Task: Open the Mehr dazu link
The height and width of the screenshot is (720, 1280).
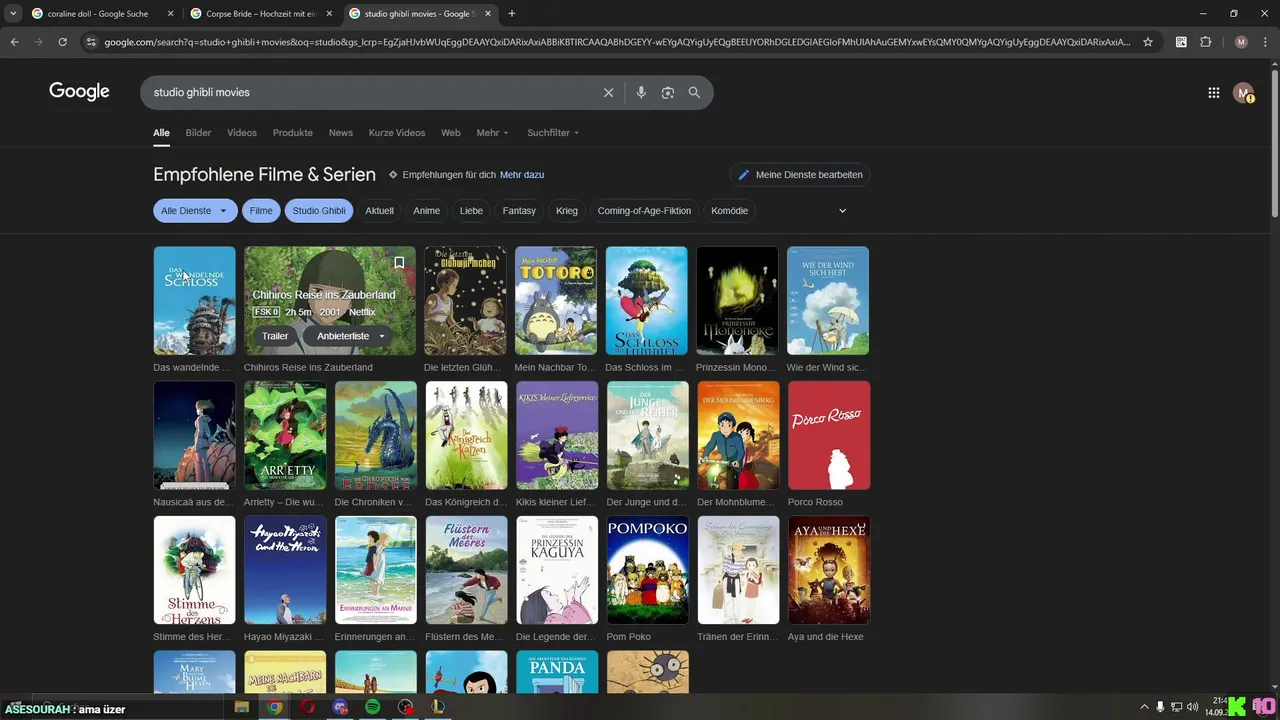Action: click(x=522, y=175)
